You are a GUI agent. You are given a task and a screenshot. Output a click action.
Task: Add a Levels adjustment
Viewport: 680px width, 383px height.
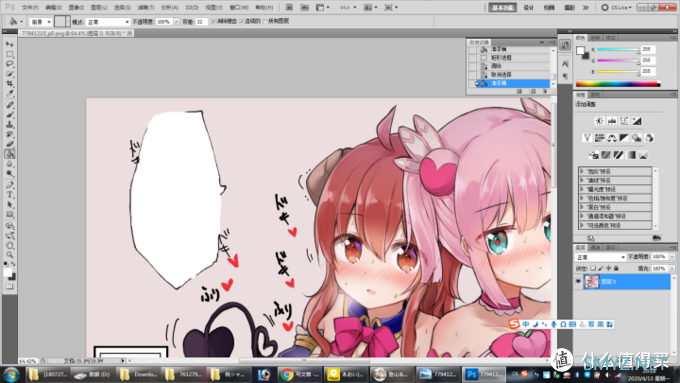coord(612,121)
